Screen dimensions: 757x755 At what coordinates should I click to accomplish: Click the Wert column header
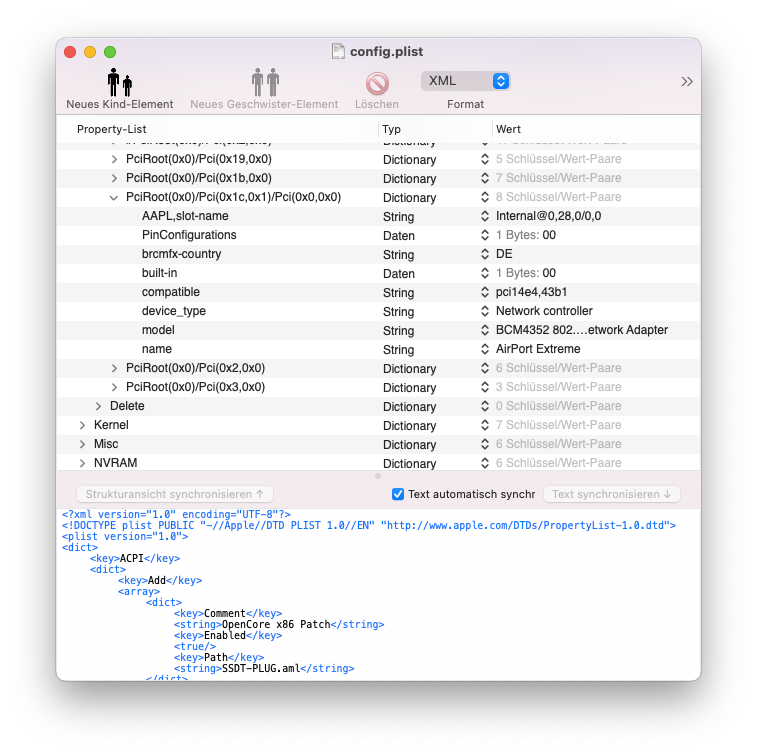pyautogui.click(x=508, y=129)
